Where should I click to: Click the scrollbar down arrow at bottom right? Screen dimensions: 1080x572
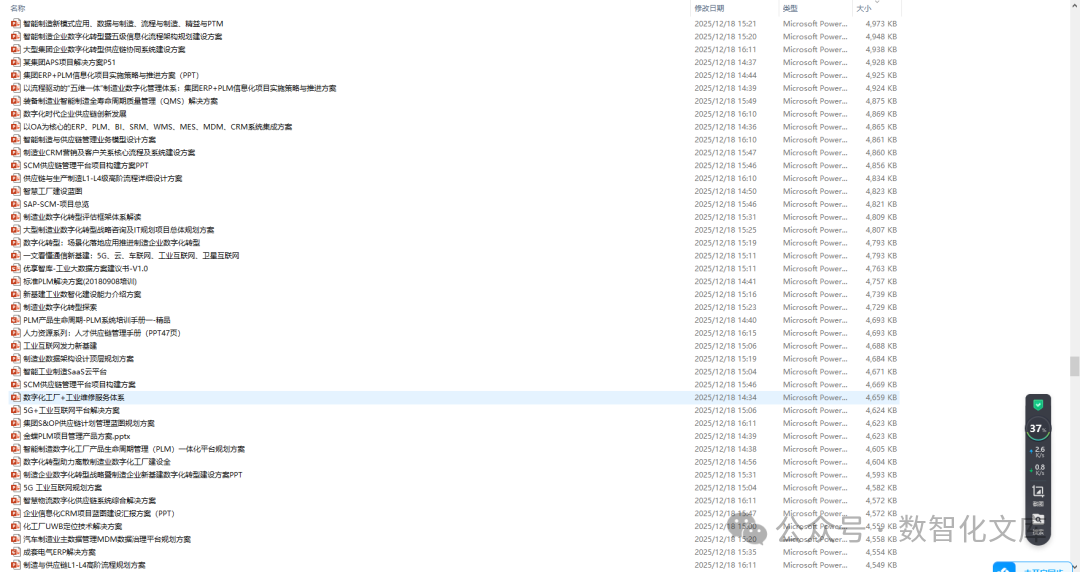click(x=1074, y=568)
